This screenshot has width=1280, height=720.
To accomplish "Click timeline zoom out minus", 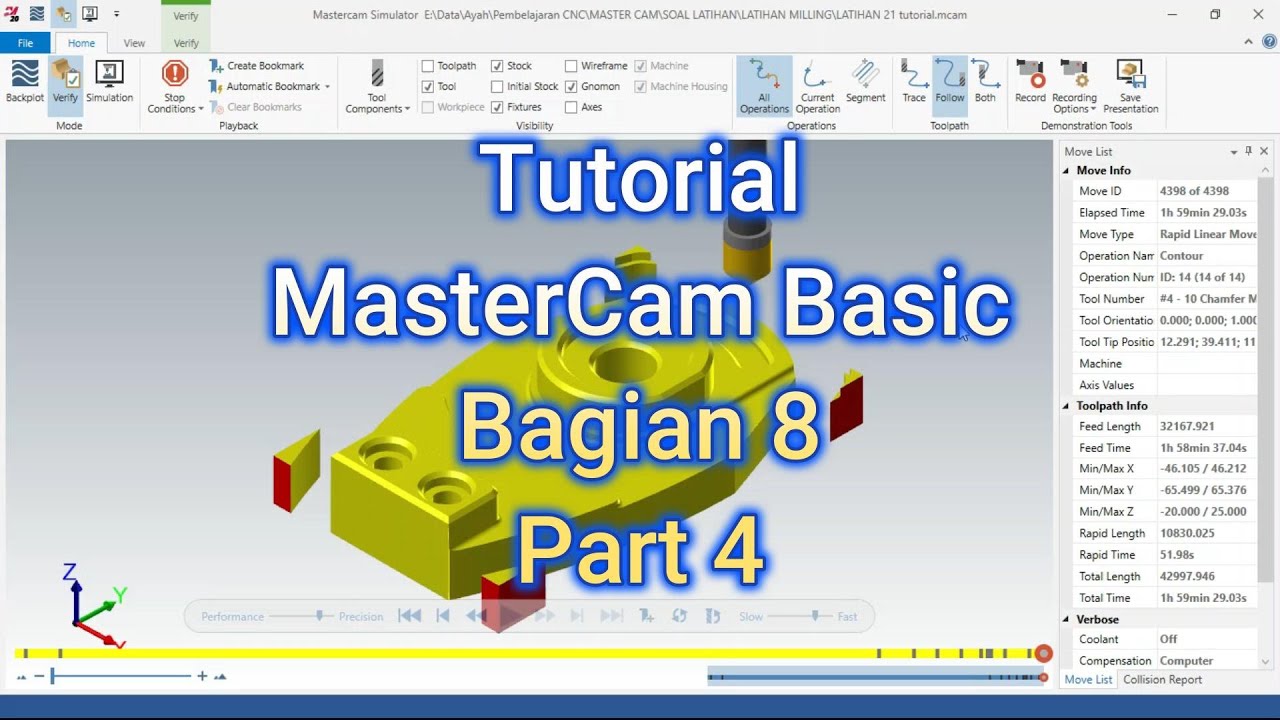I will click(39, 676).
